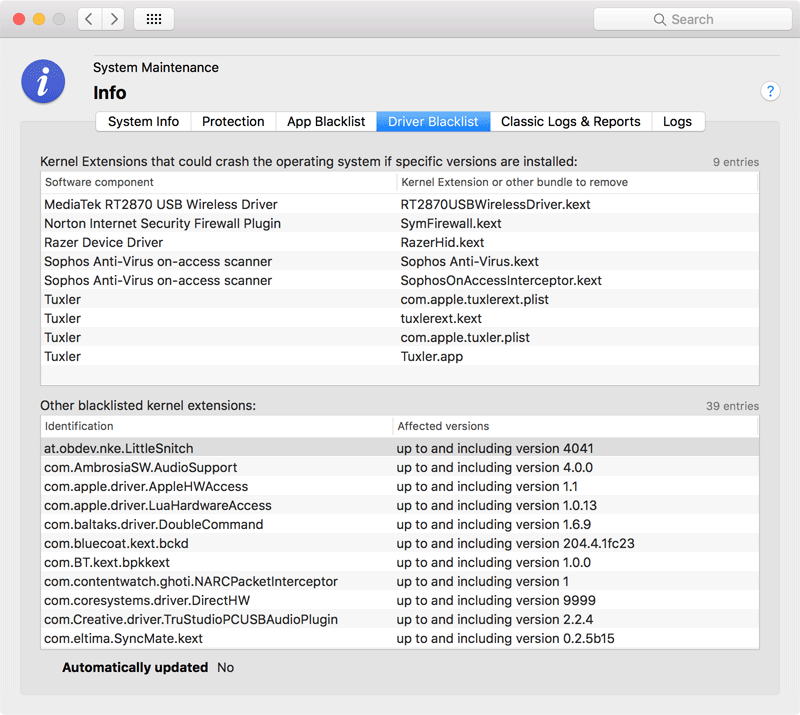Image resolution: width=800 pixels, height=715 pixels.
Task: Go forward with the right chevron button
Action: (x=113, y=19)
